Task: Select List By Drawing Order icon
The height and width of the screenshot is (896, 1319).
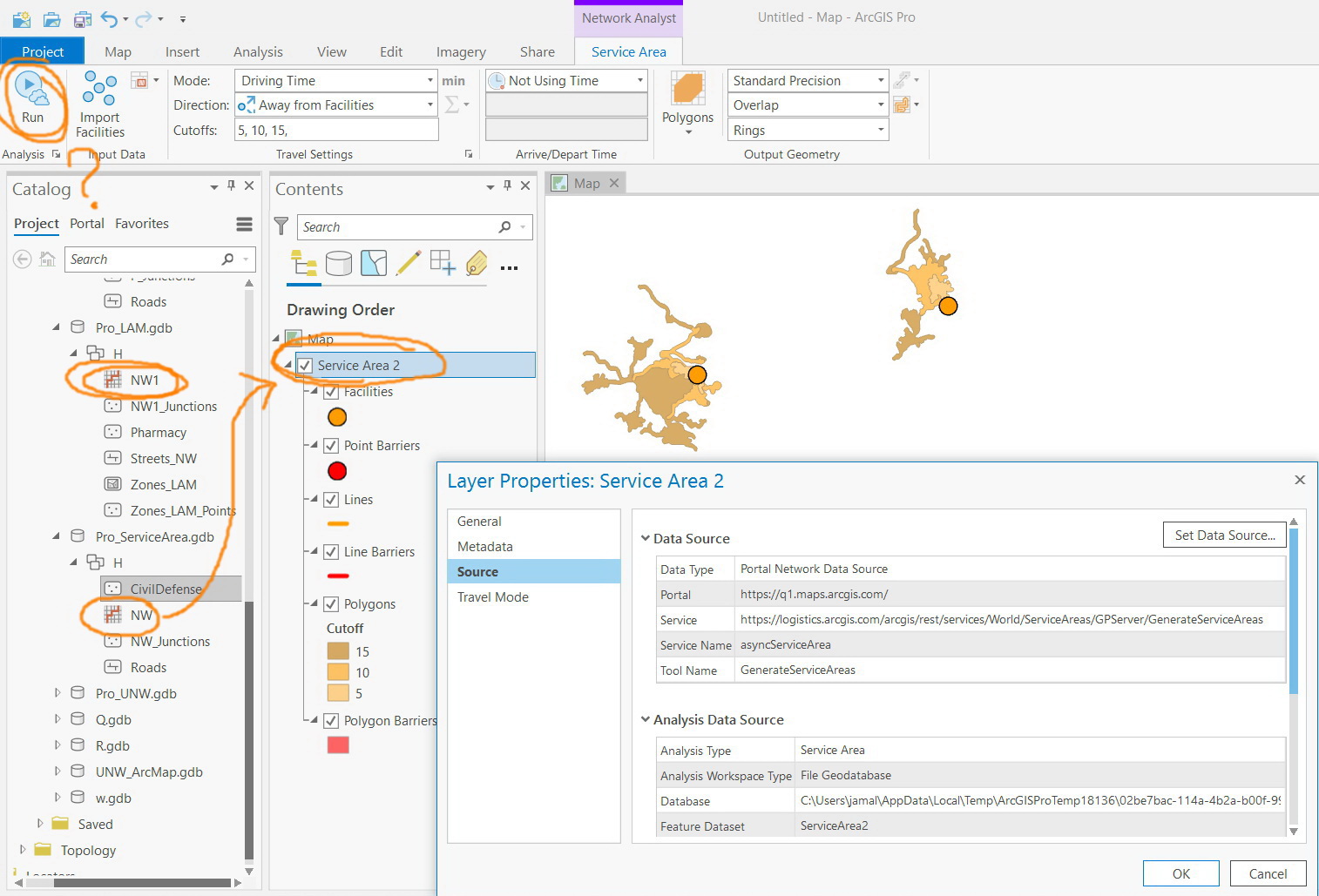Action: [304, 263]
